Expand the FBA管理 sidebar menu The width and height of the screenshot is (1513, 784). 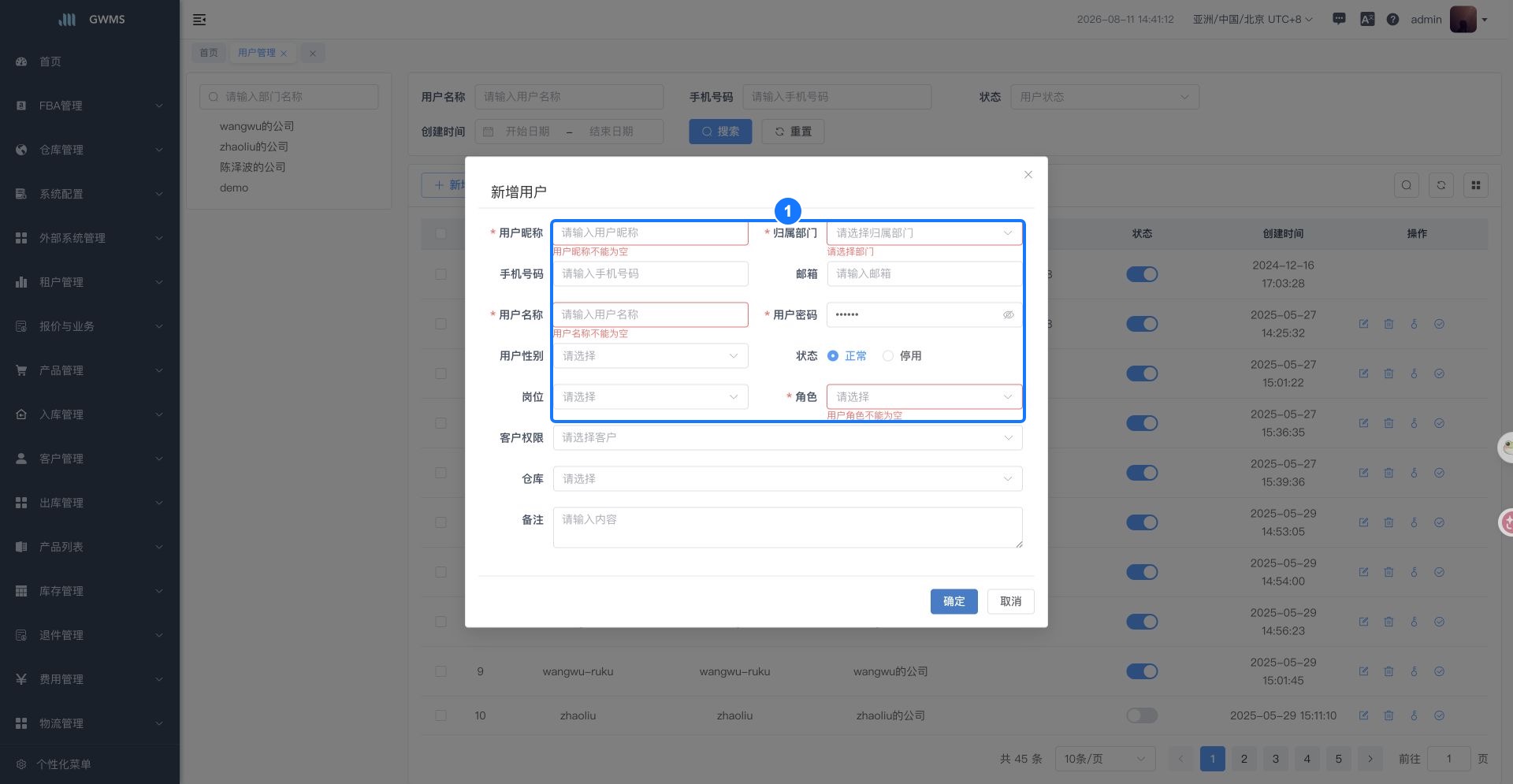click(x=90, y=106)
